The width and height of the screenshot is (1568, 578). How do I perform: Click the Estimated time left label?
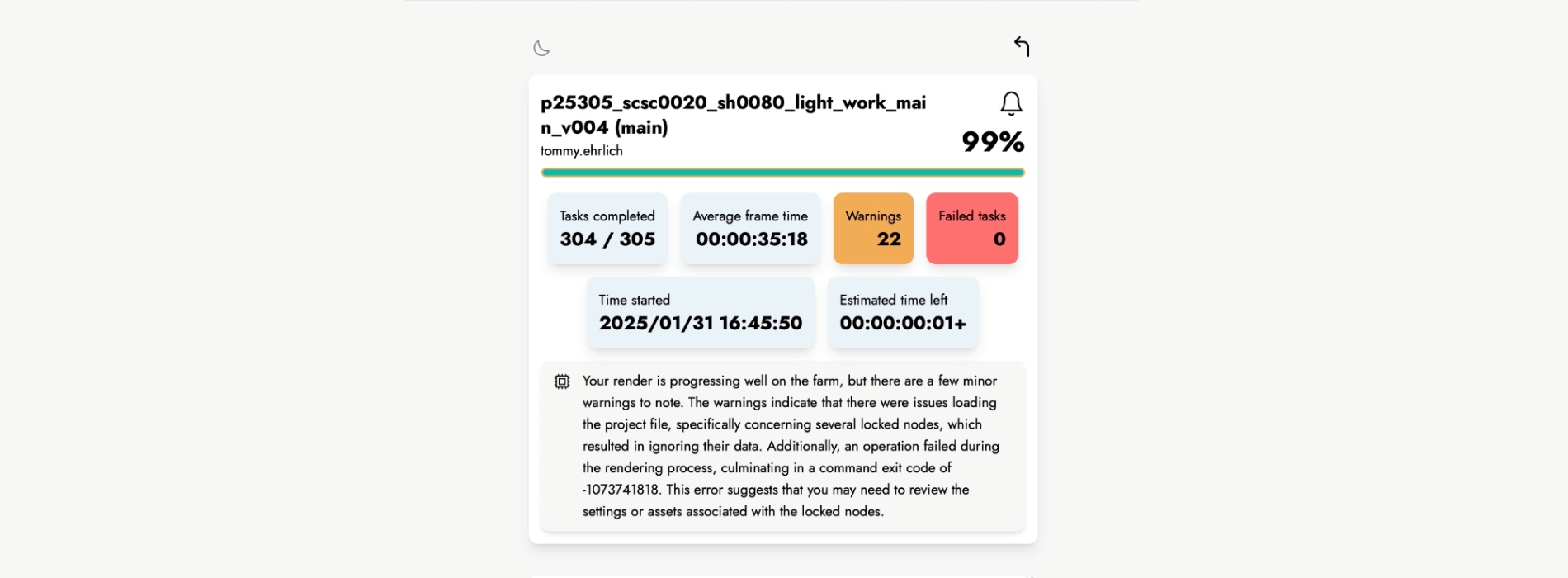pos(893,301)
